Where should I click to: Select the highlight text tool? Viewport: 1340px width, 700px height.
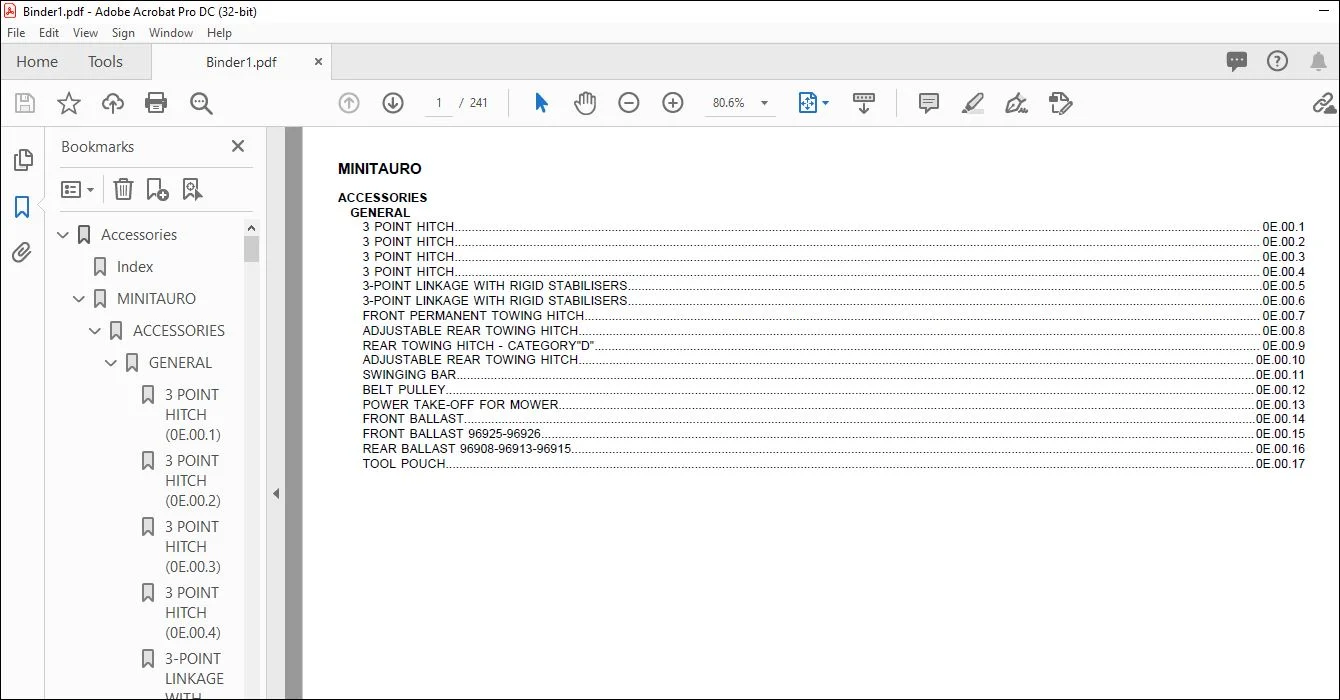[x=973, y=103]
